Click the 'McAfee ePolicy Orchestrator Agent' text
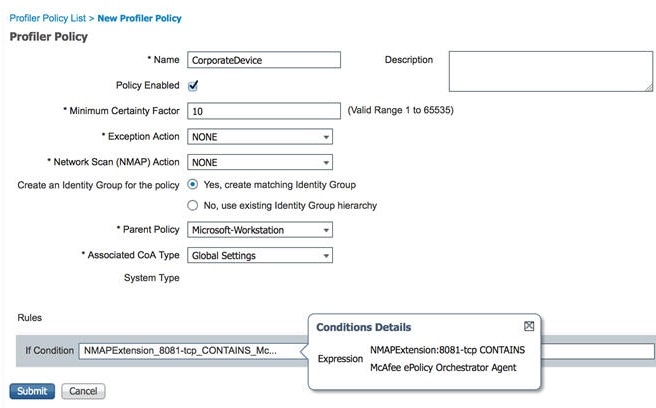Viewport: 656px width, 408px height. click(x=443, y=368)
